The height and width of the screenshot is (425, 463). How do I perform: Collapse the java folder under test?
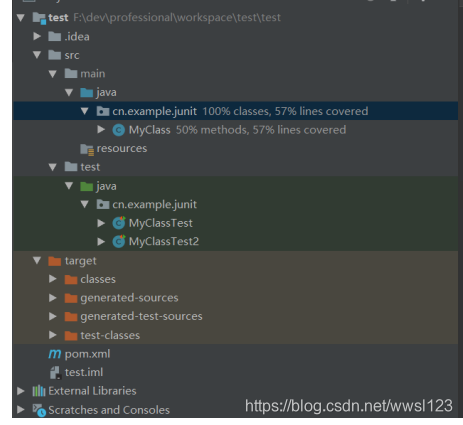click(69, 186)
